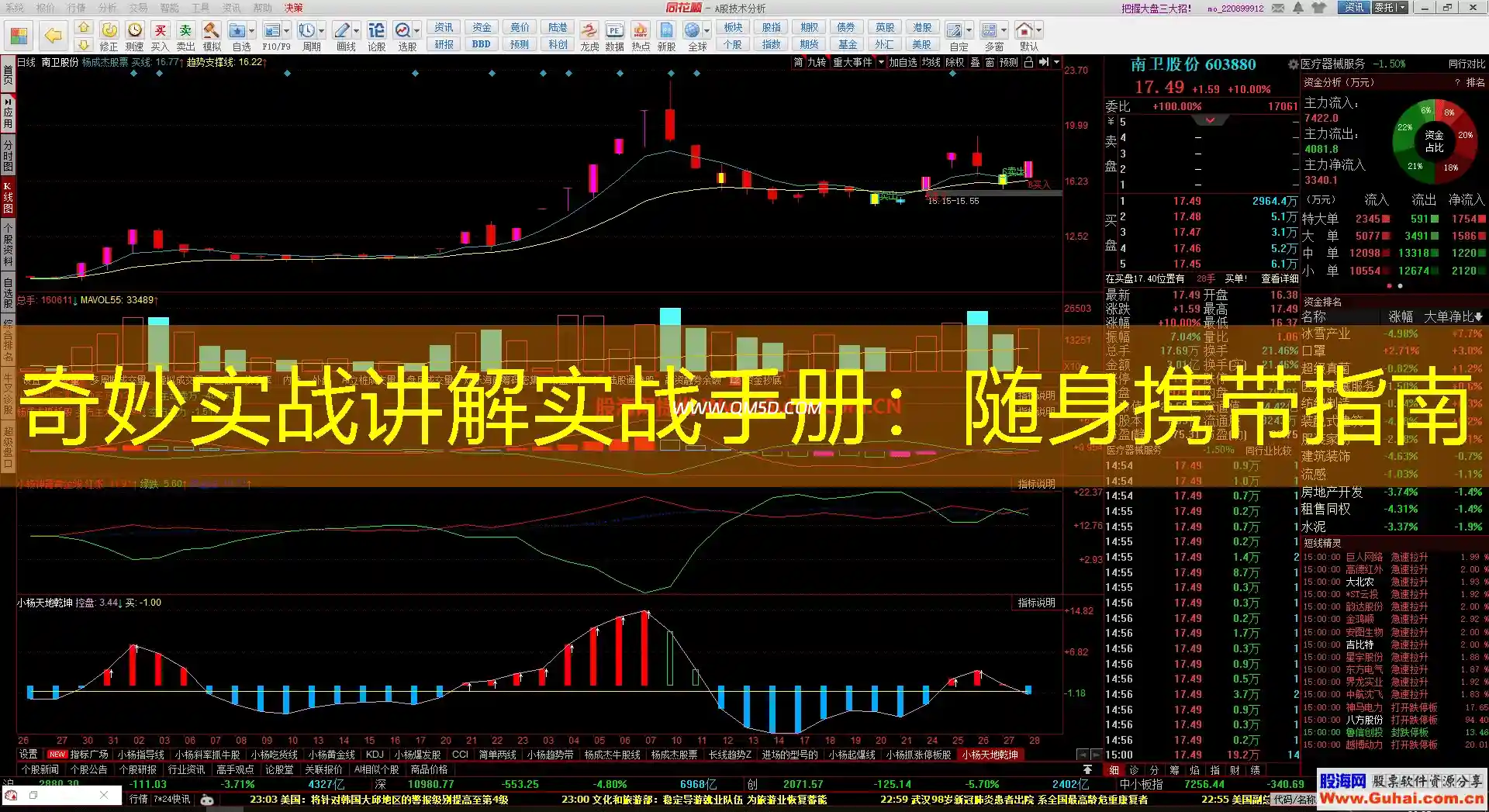The image size is (1489, 812).
Task: Click the 卖出 sell icon
Action: pyautogui.click(x=185, y=30)
